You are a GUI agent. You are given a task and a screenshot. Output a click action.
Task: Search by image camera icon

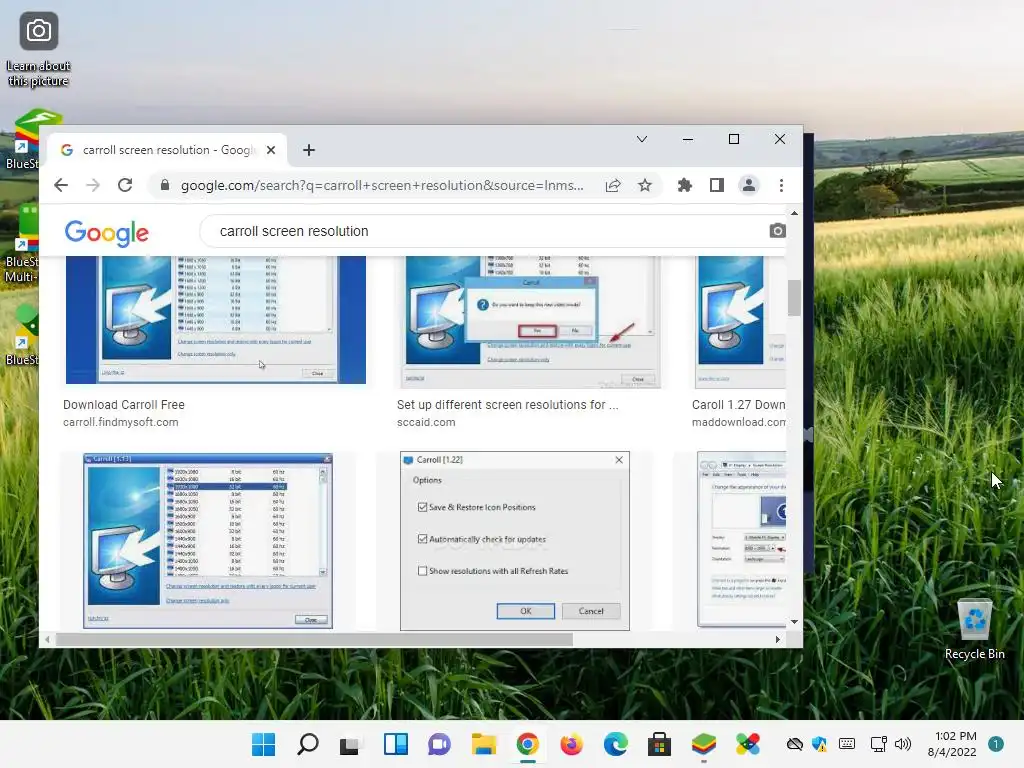(x=777, y=231)
